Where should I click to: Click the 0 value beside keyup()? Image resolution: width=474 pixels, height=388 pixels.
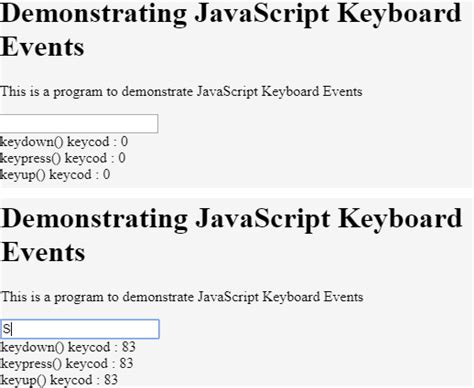pyautogui.click(x=107, y=174)
